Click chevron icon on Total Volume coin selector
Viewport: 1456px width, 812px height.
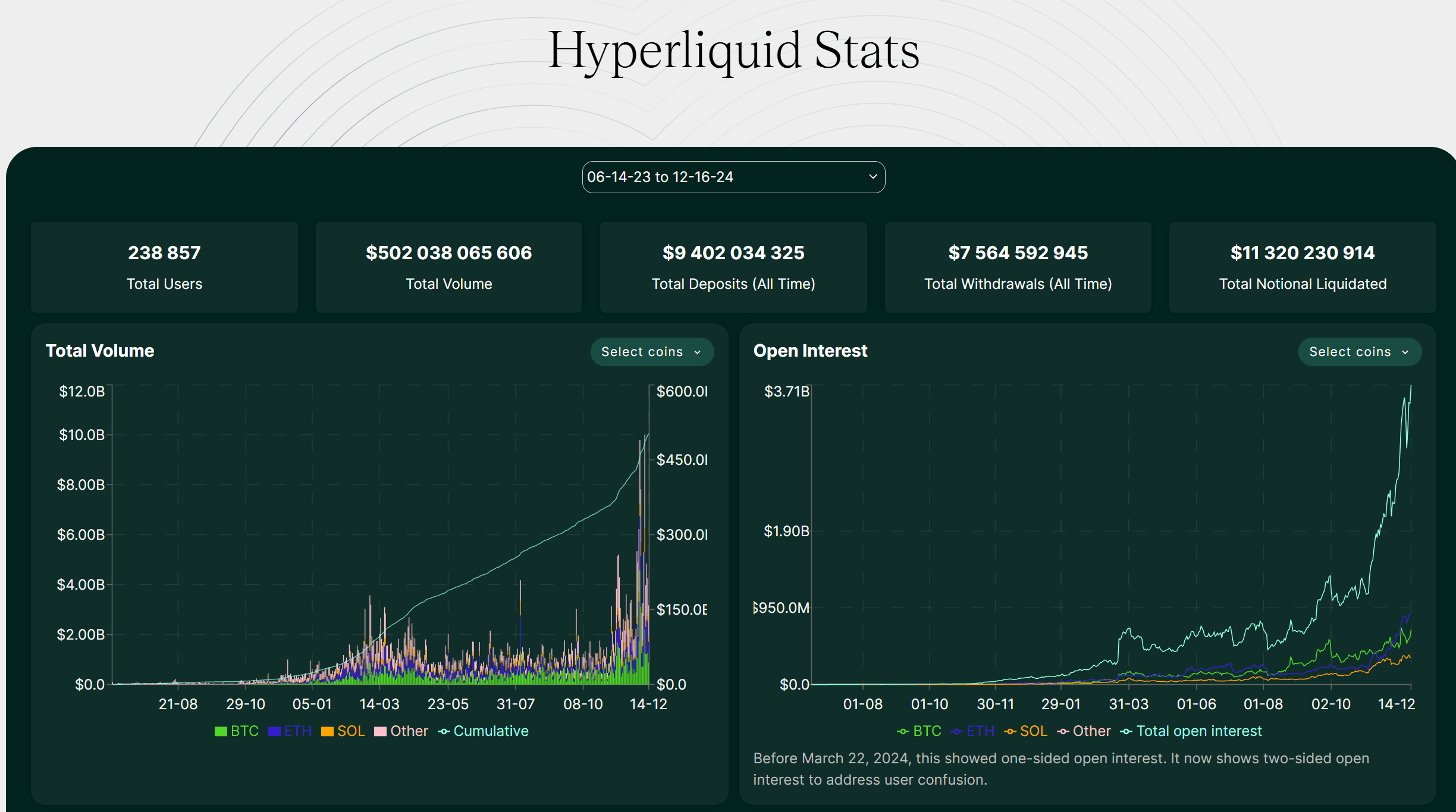(698, 353)
